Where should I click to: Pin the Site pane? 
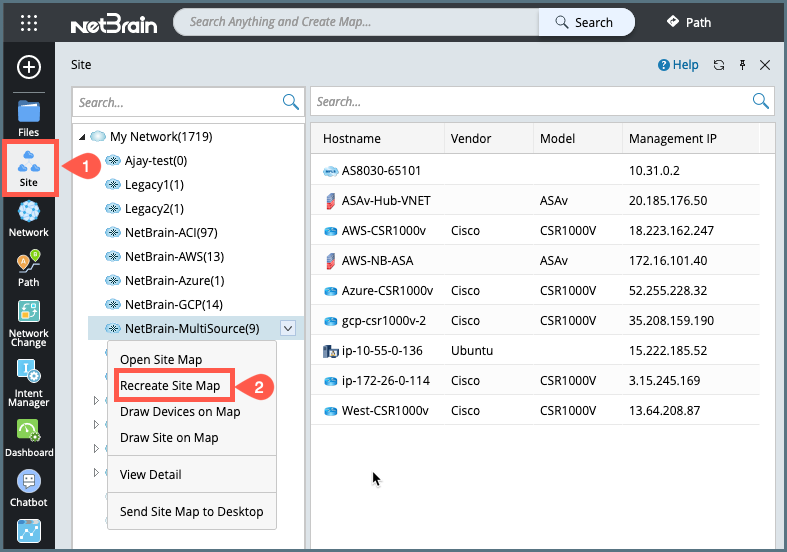(742, 65)
